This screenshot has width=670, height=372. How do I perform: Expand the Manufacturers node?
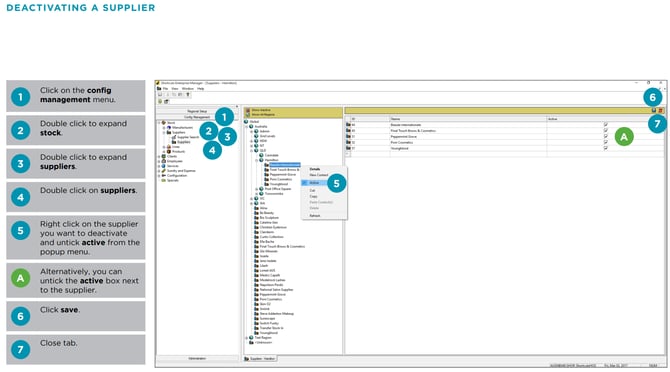pyautogui.click(x=164, y=127)
